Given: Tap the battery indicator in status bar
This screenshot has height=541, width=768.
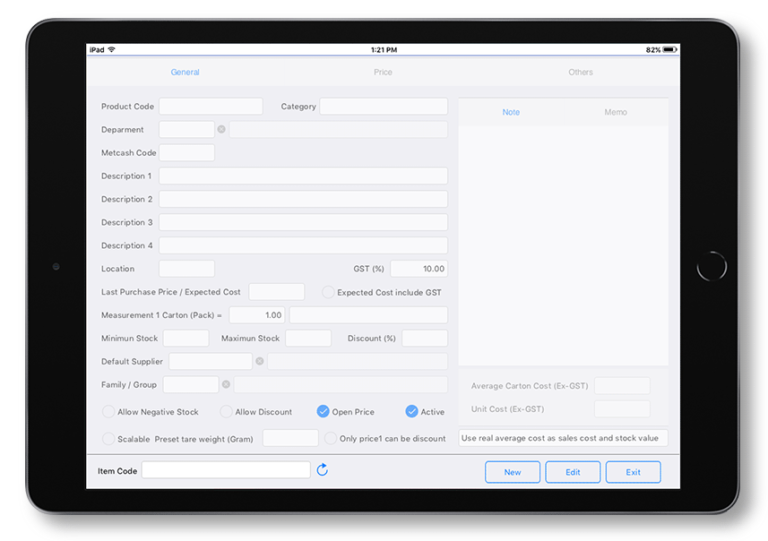Looking at the screenshot, I should coord(669,49).
